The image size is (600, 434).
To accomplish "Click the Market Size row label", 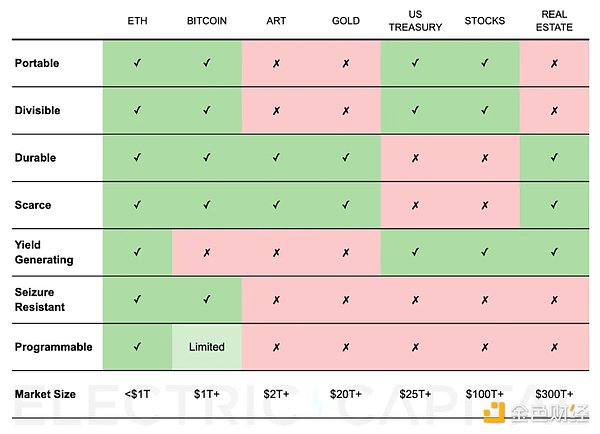I will point(45,394).
